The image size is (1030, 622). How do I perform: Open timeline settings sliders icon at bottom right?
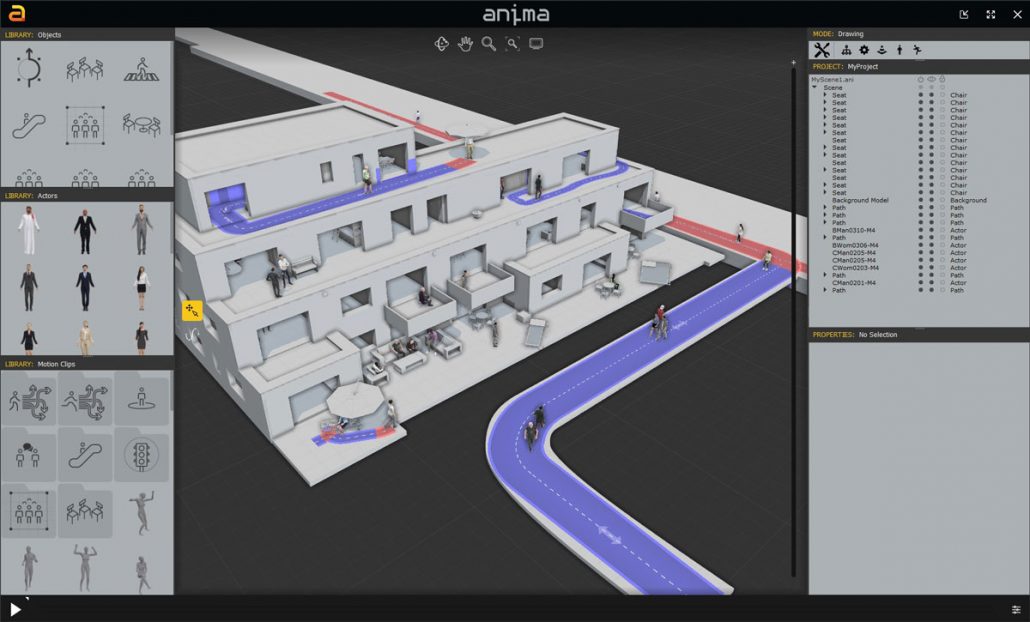(1016, 610)
